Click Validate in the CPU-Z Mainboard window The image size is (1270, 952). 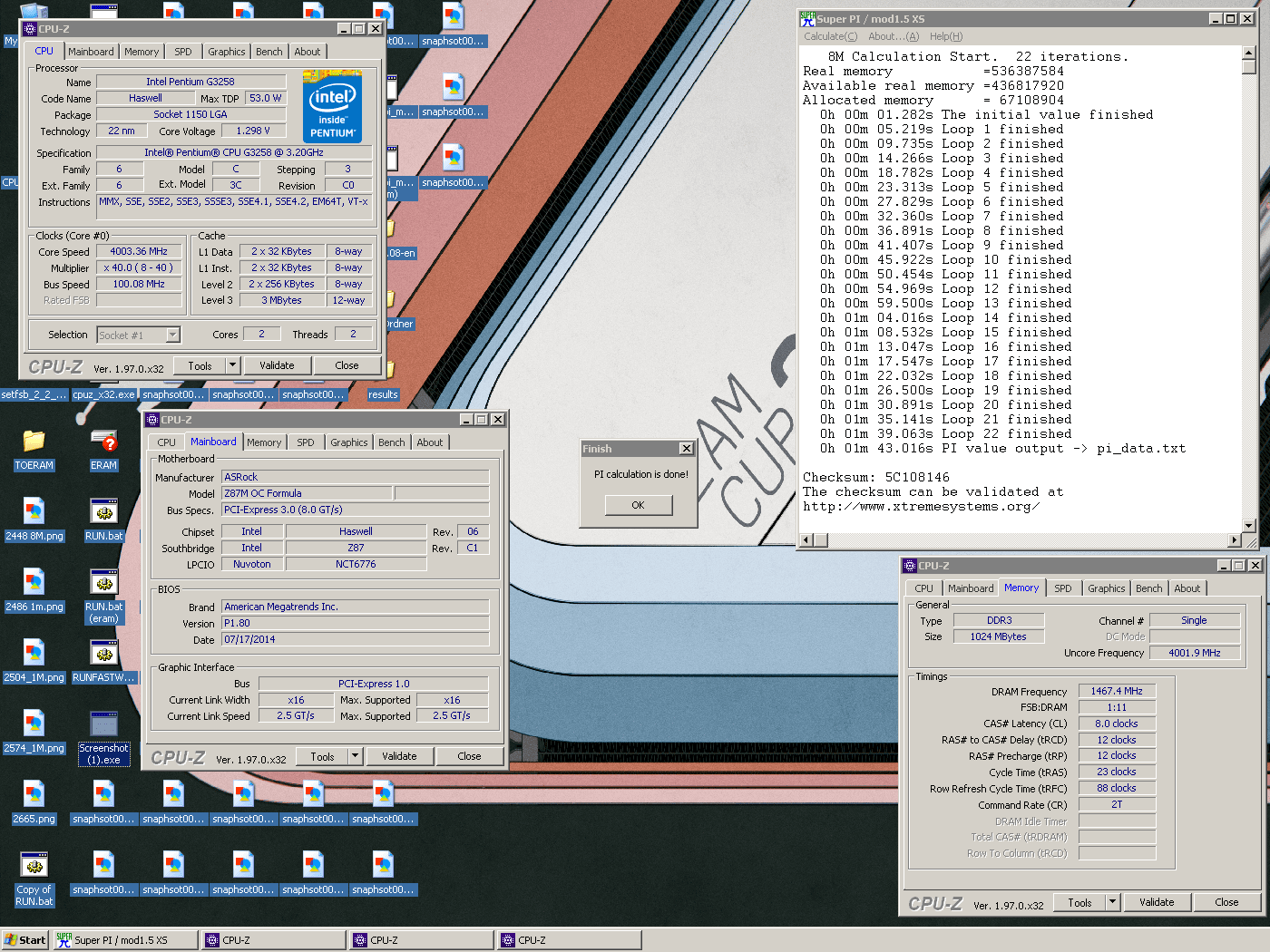tap(399, 756)
